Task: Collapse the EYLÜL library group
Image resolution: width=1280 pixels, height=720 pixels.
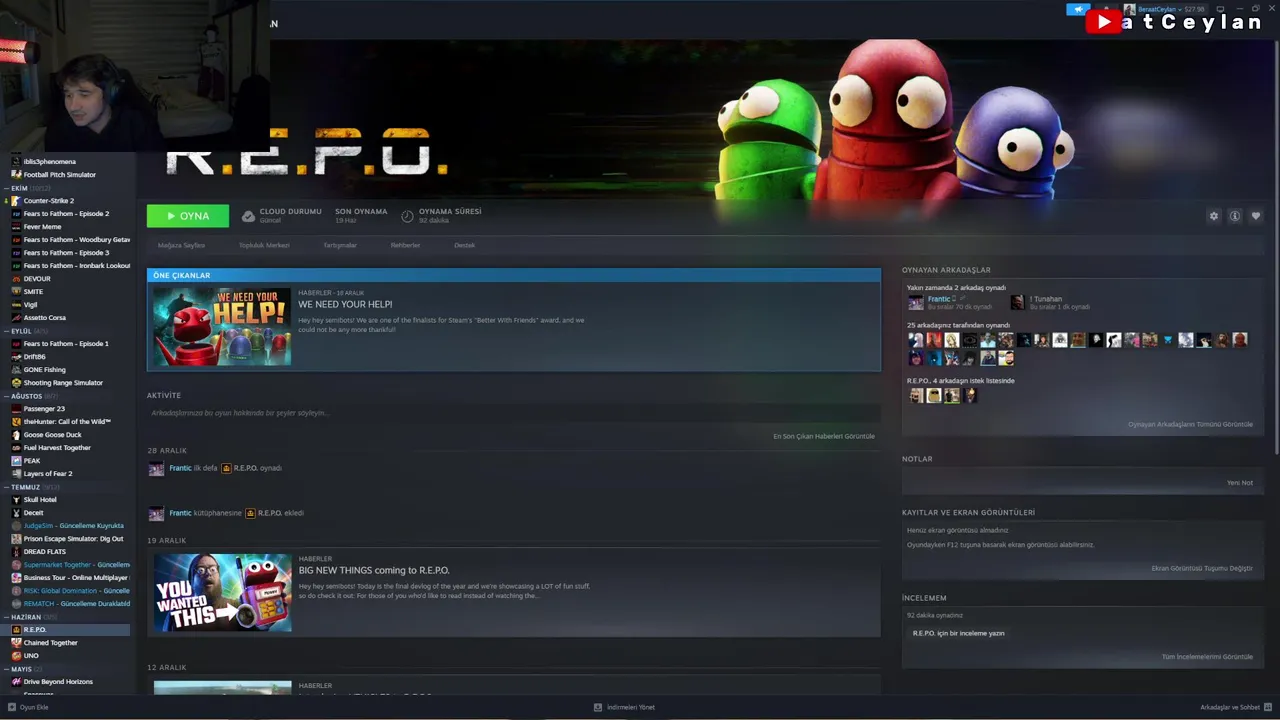Action: pos(8,331)
